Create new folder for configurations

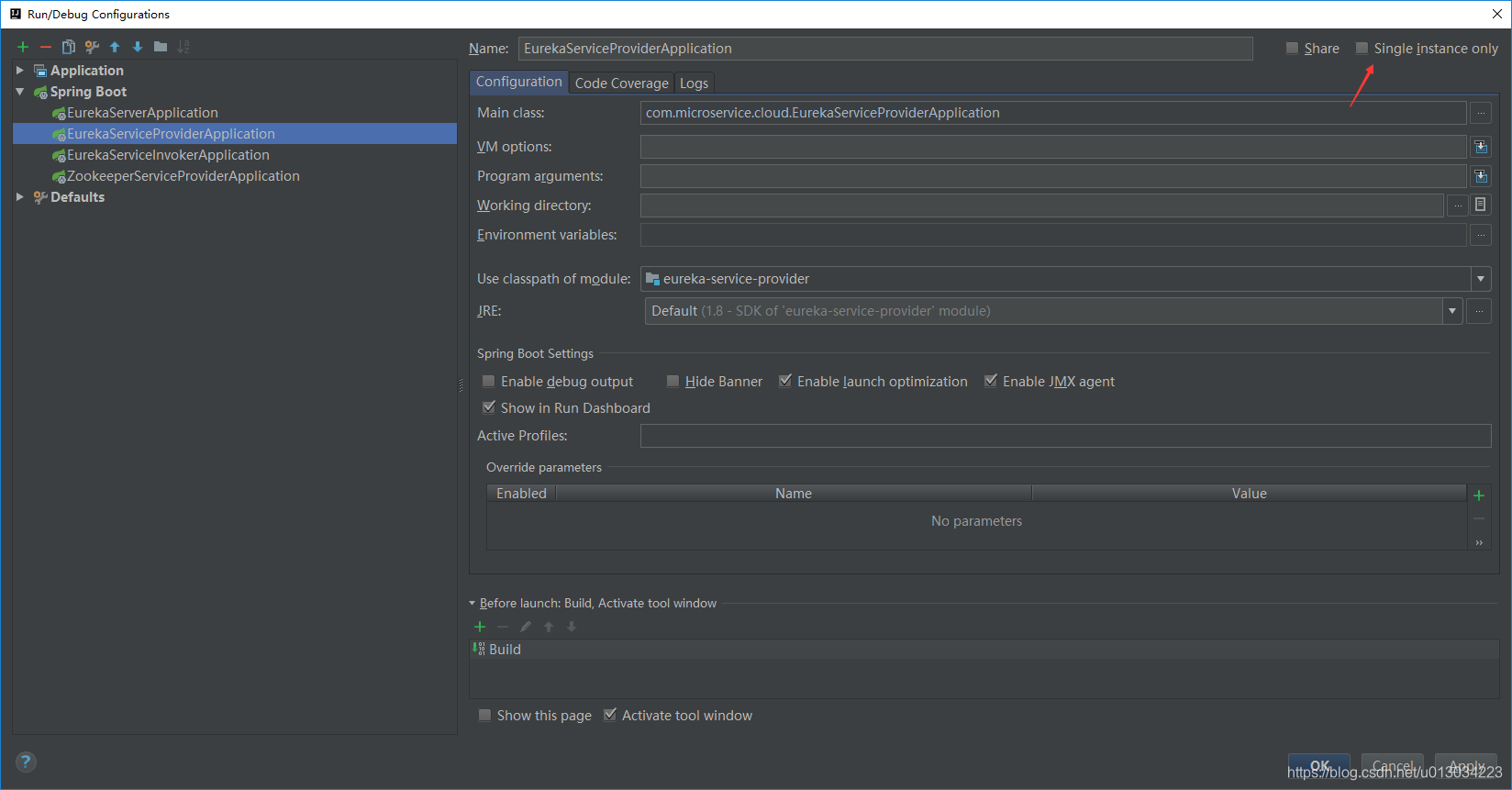pos(161,47)
